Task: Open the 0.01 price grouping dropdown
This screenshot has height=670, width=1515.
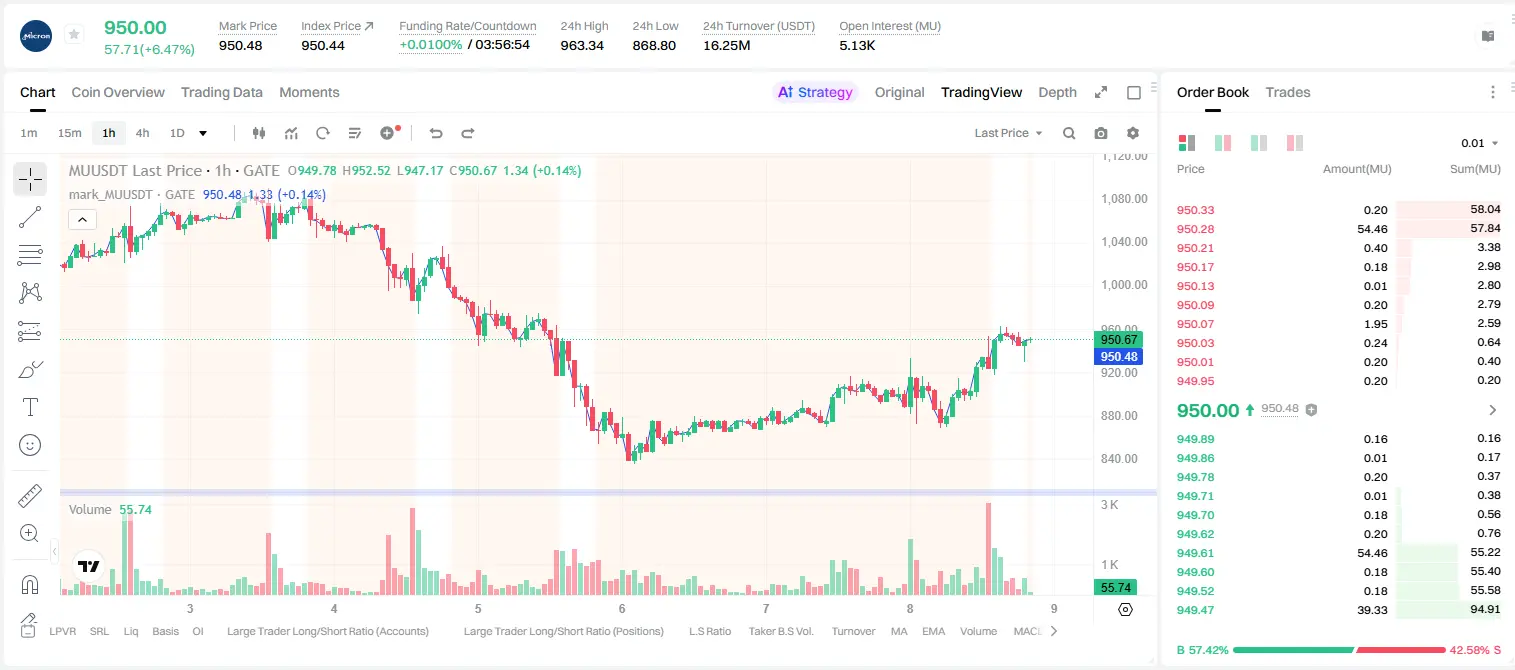Action: point(1480,143)
